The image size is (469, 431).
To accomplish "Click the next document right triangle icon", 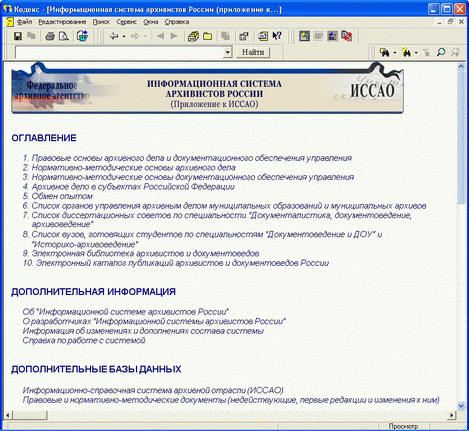I will [174, 36].
